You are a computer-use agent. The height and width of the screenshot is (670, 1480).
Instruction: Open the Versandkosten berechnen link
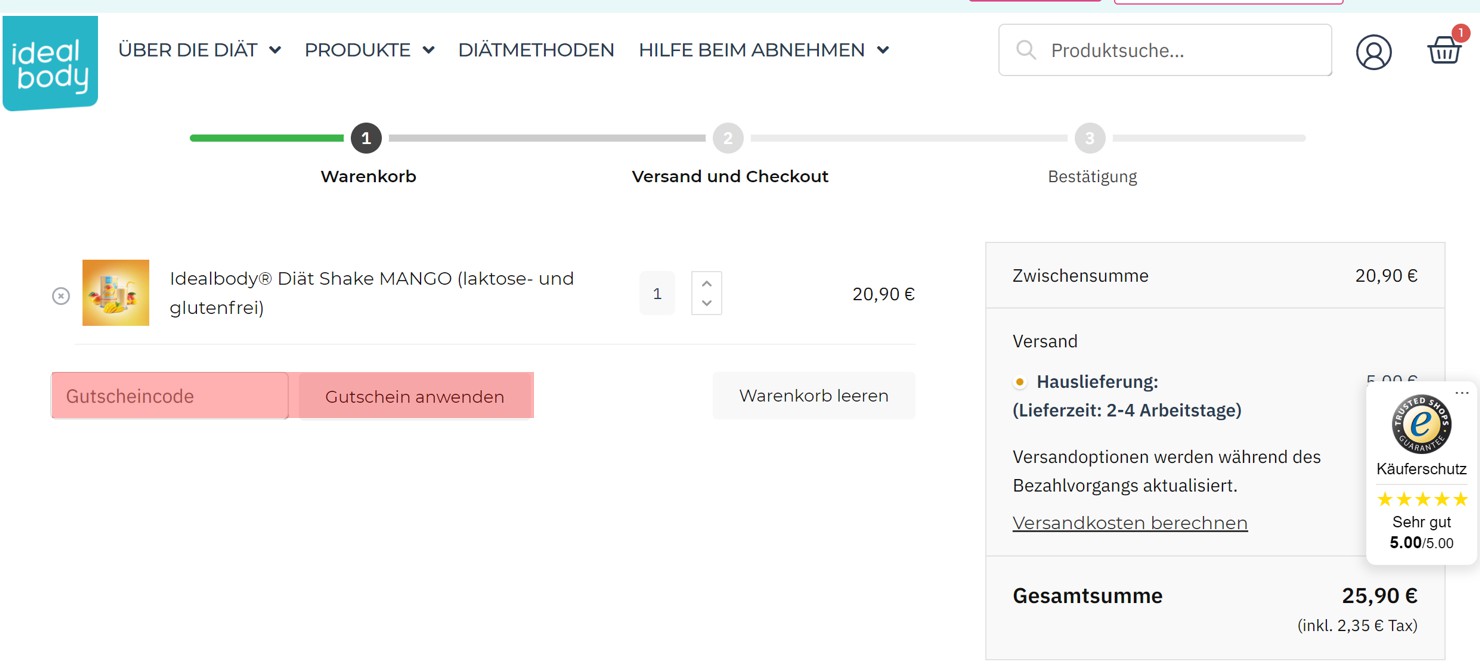(x=1130, y=523)
